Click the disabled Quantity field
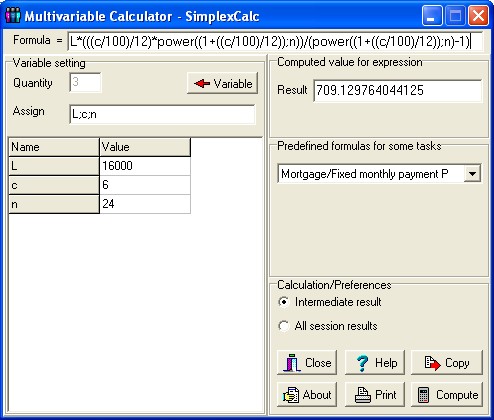 [x=85, y=82]
